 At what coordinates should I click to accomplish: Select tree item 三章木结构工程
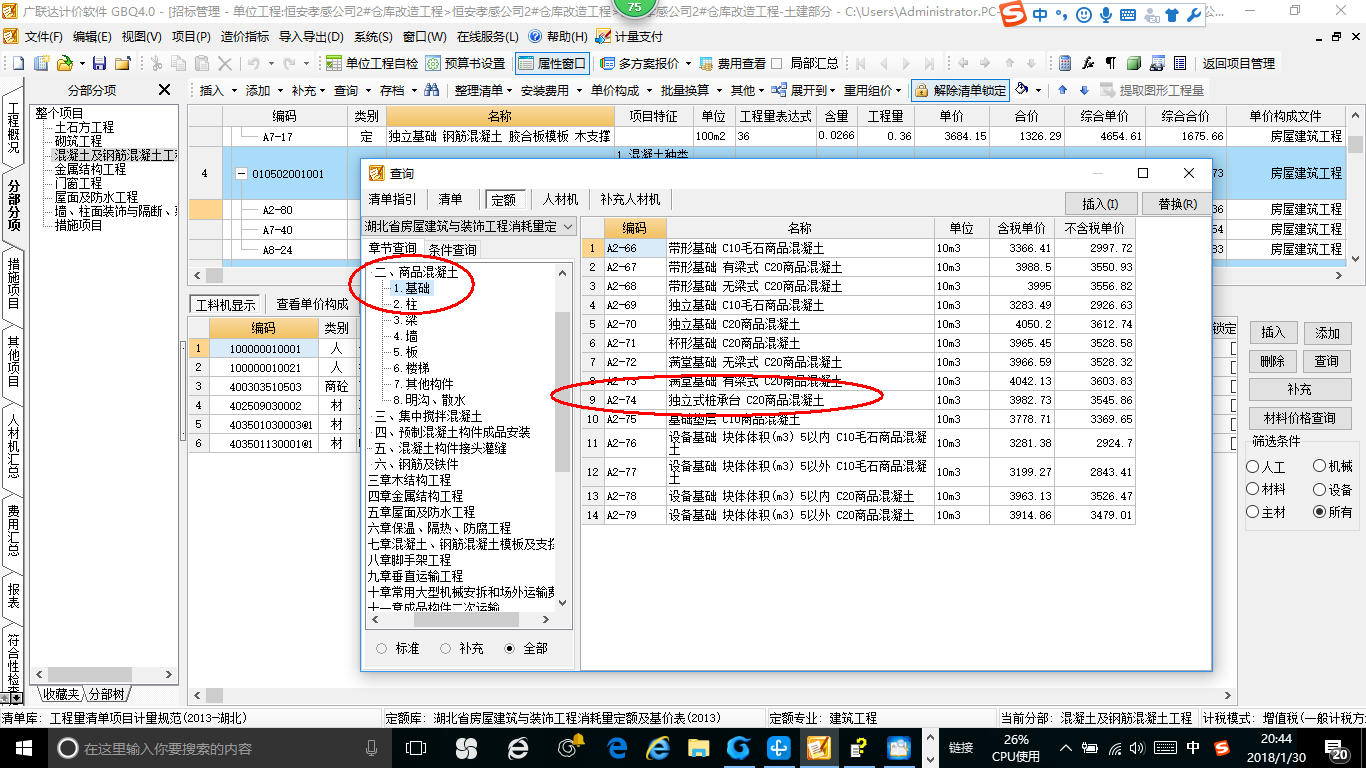409,480
